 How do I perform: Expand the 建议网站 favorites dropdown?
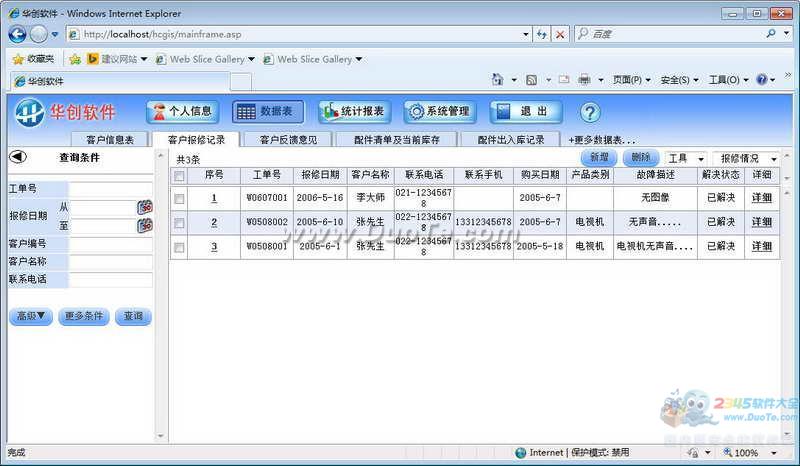point(144,59)
